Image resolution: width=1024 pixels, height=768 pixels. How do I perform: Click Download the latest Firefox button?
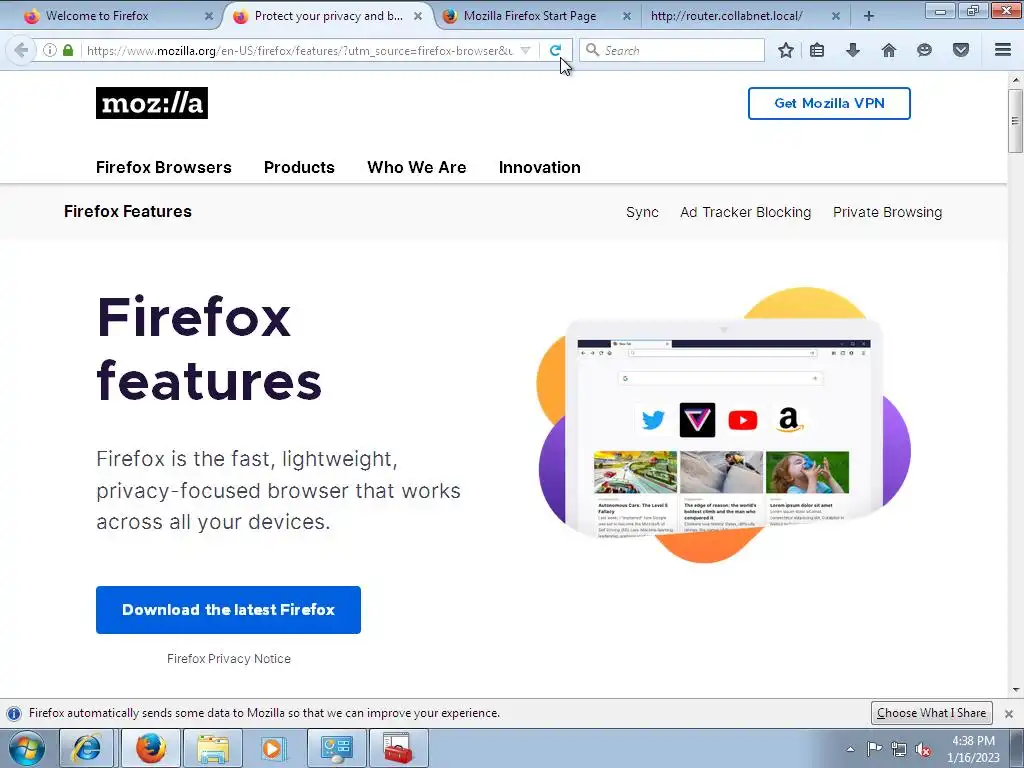tap(229, 610)
